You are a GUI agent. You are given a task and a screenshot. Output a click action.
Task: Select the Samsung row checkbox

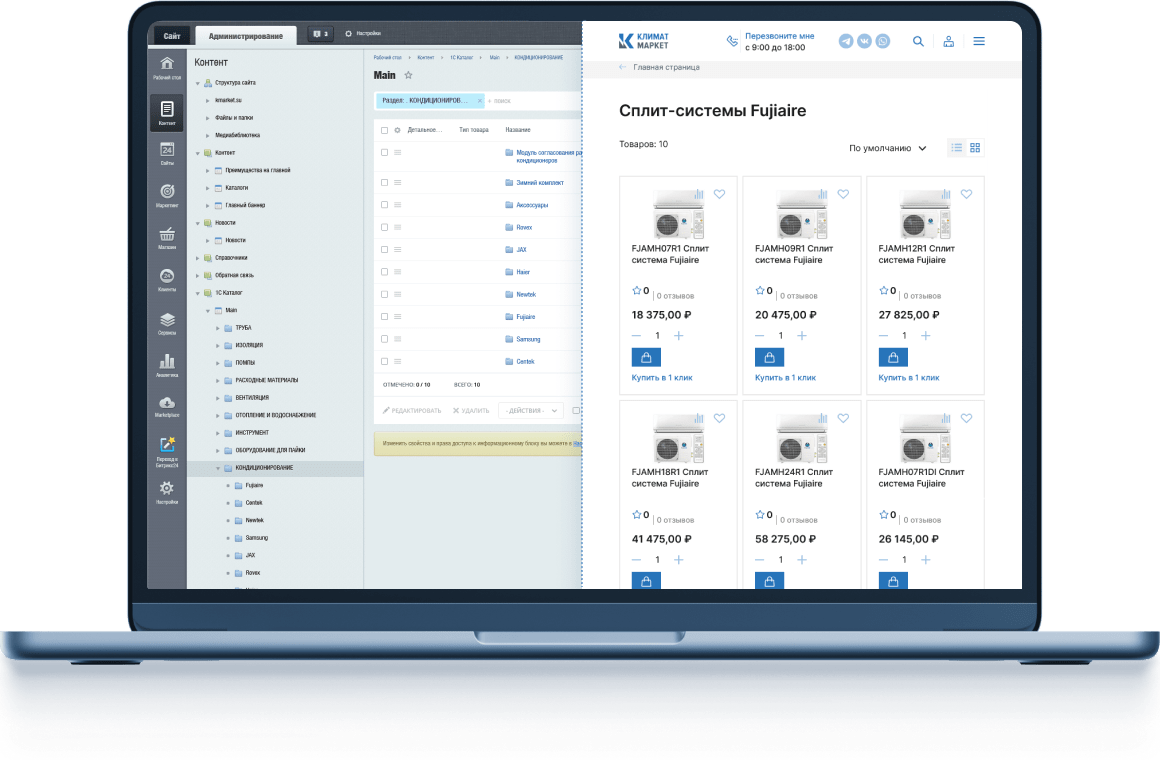tap(384, 339)
